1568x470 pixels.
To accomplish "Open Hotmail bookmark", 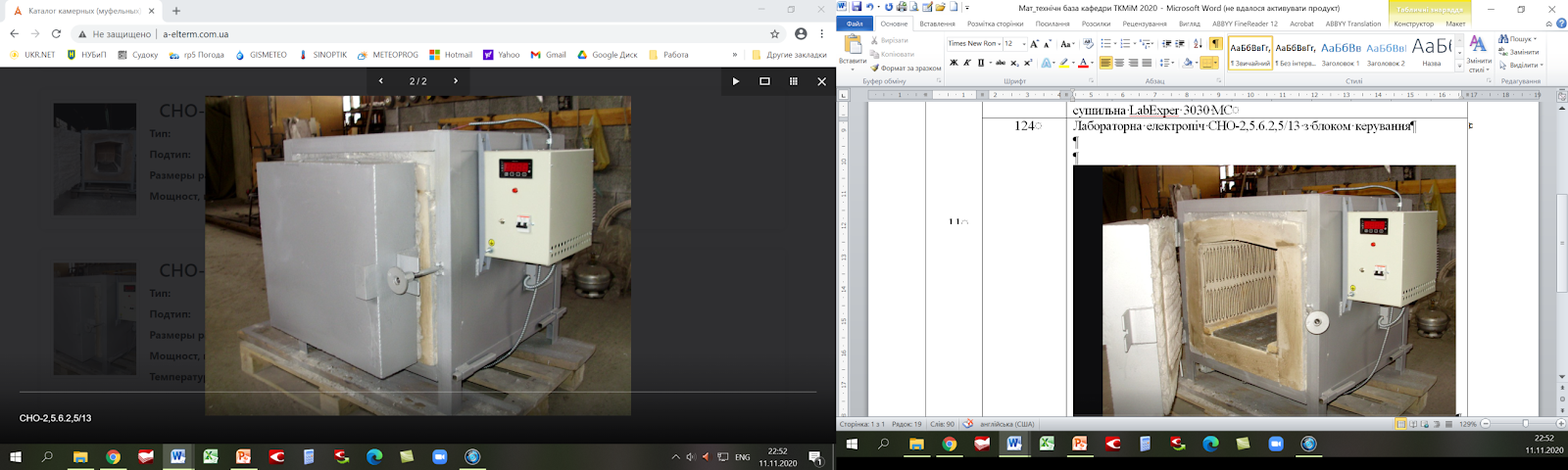I will 451,55.
